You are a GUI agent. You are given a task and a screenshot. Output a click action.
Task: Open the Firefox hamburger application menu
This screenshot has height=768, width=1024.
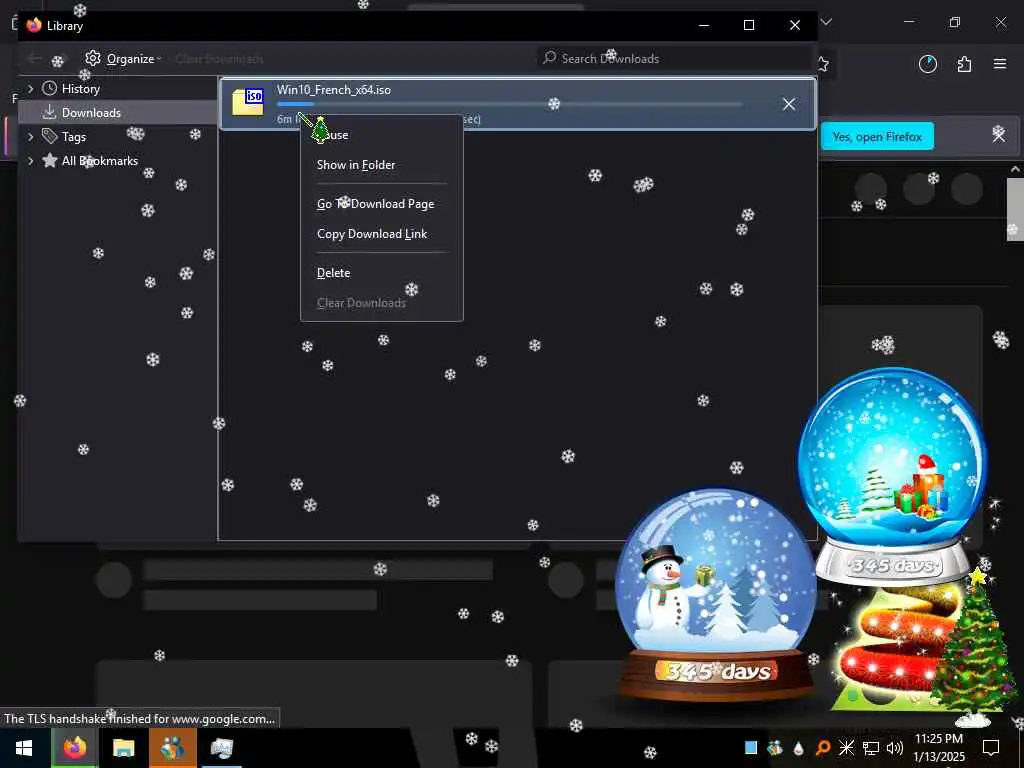pyautogui.click(x=1000, y=64)
